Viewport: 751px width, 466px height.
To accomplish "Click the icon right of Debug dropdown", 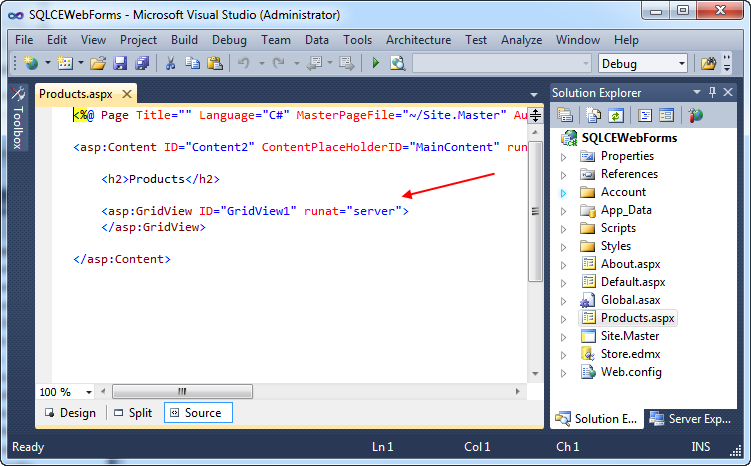I will (x=708, y=63).
